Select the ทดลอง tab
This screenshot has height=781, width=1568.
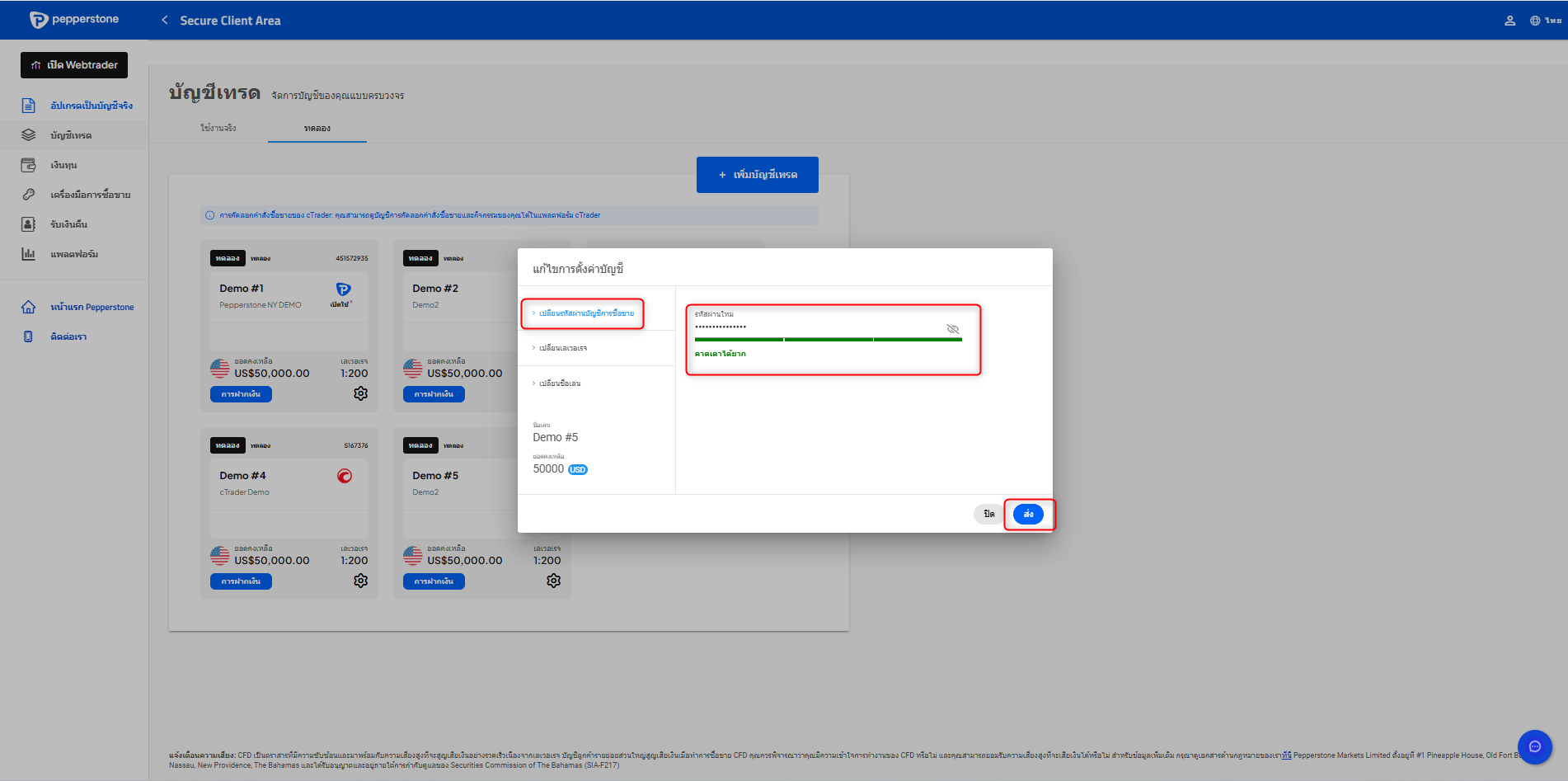(317, 128)
